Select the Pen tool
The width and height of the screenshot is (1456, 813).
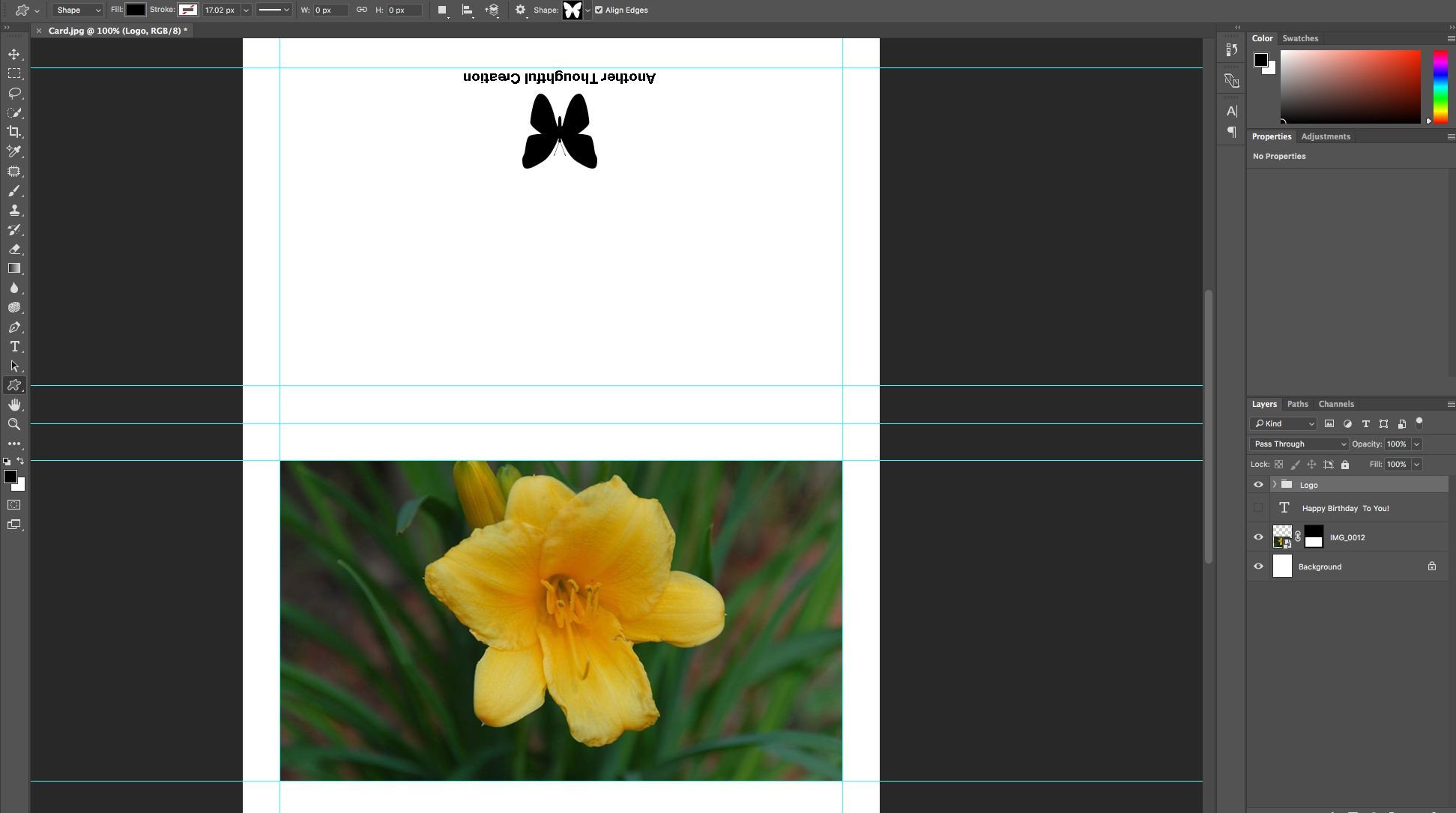[14, 327]
